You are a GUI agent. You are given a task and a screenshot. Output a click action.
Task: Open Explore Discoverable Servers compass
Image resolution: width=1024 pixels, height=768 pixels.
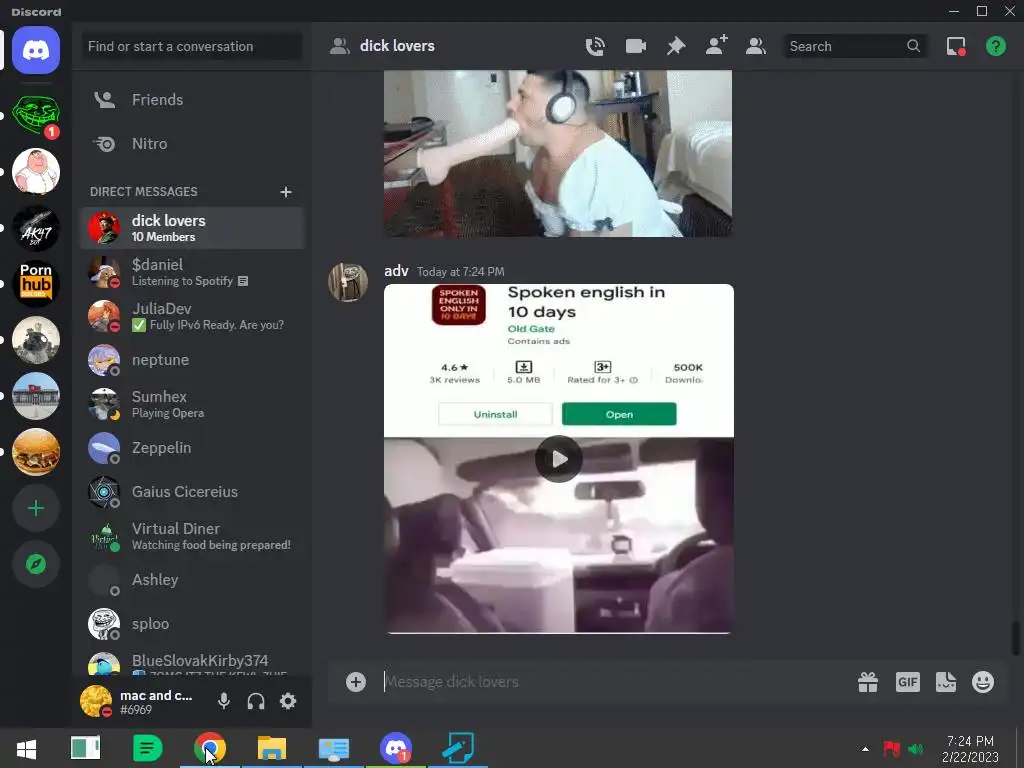coord(36,564)
